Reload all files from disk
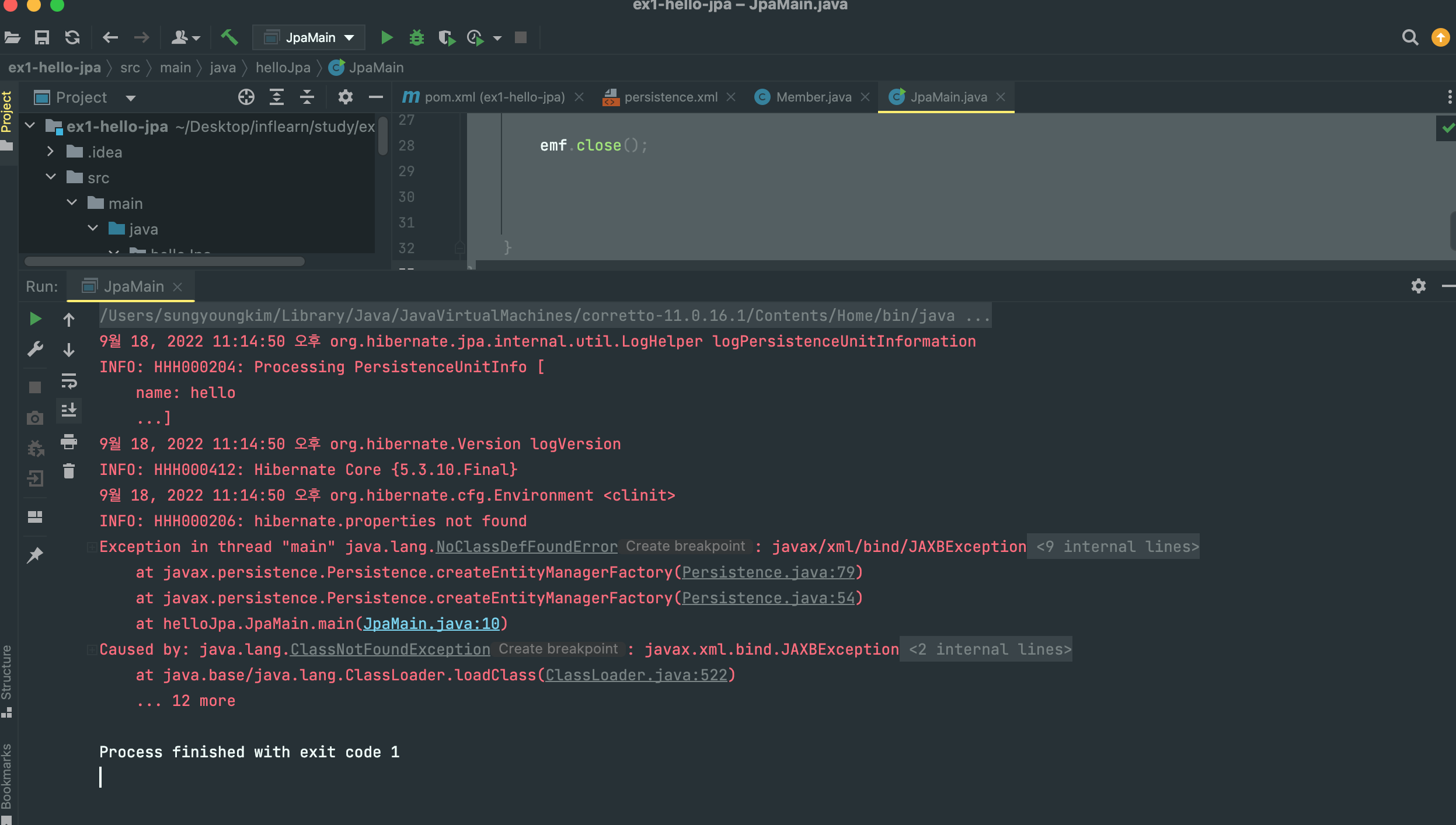Screen dimensions: 1456x825 point(72,38)
